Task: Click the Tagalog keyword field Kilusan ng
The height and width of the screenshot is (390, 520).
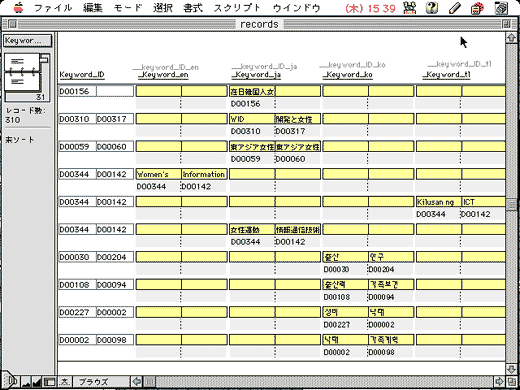Action: click(x=439, y=202)
